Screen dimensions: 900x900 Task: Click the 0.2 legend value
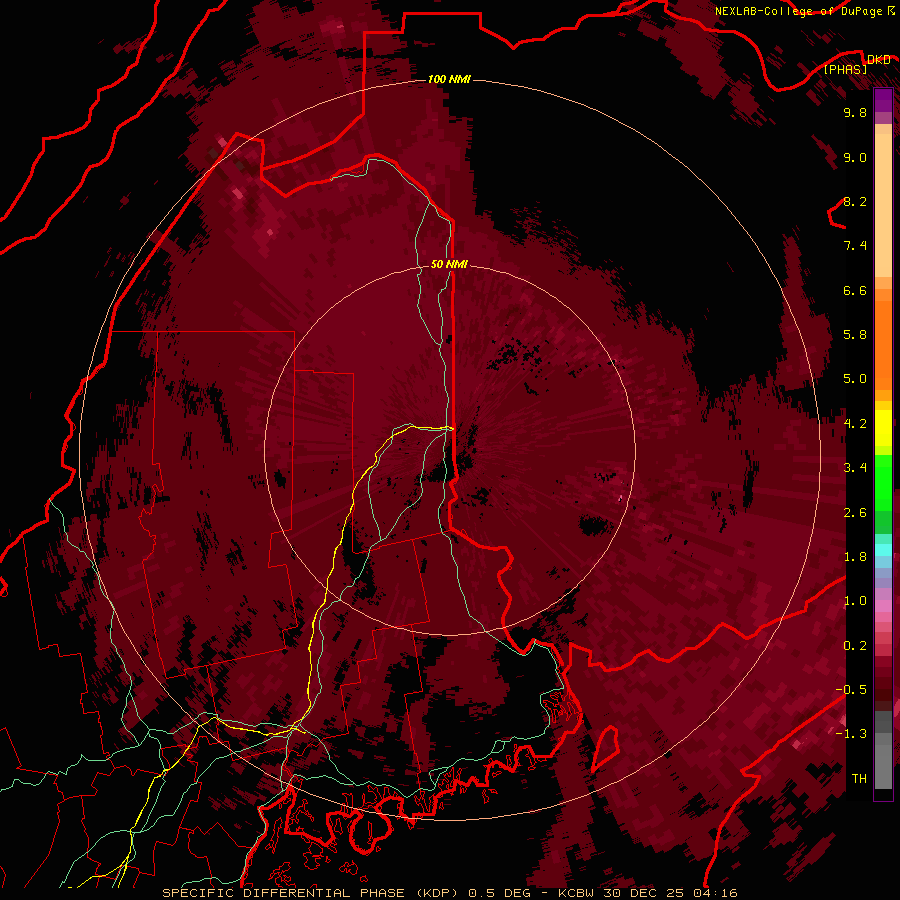(x=855, y=646)
